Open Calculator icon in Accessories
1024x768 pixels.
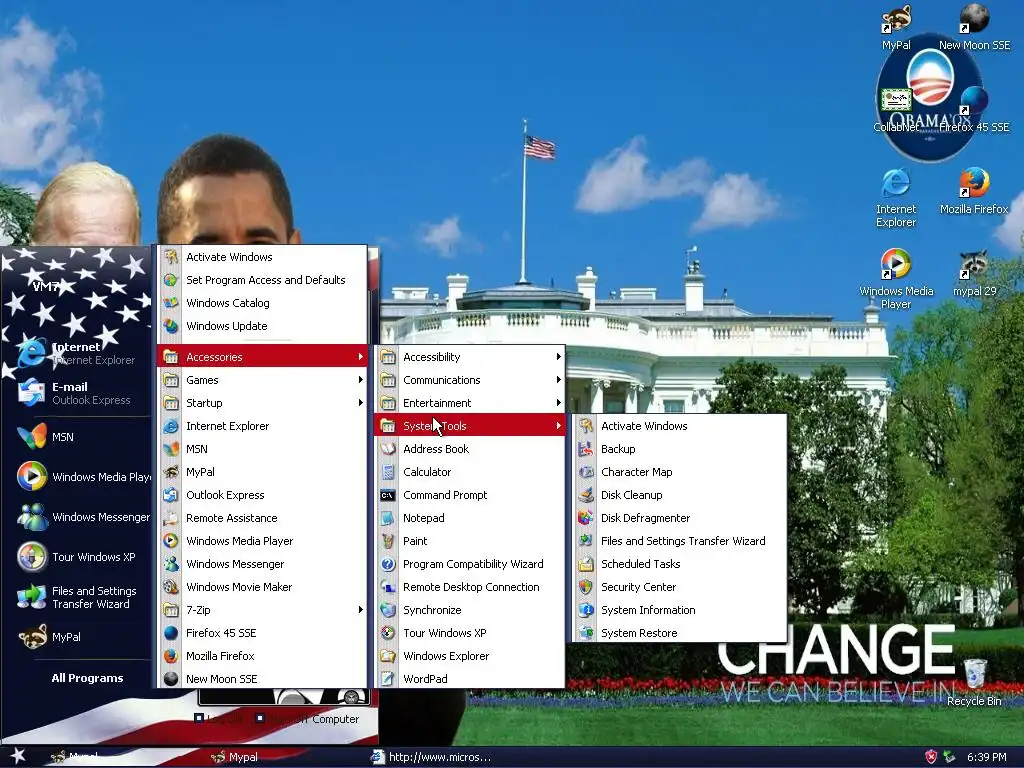click(388, 472)
